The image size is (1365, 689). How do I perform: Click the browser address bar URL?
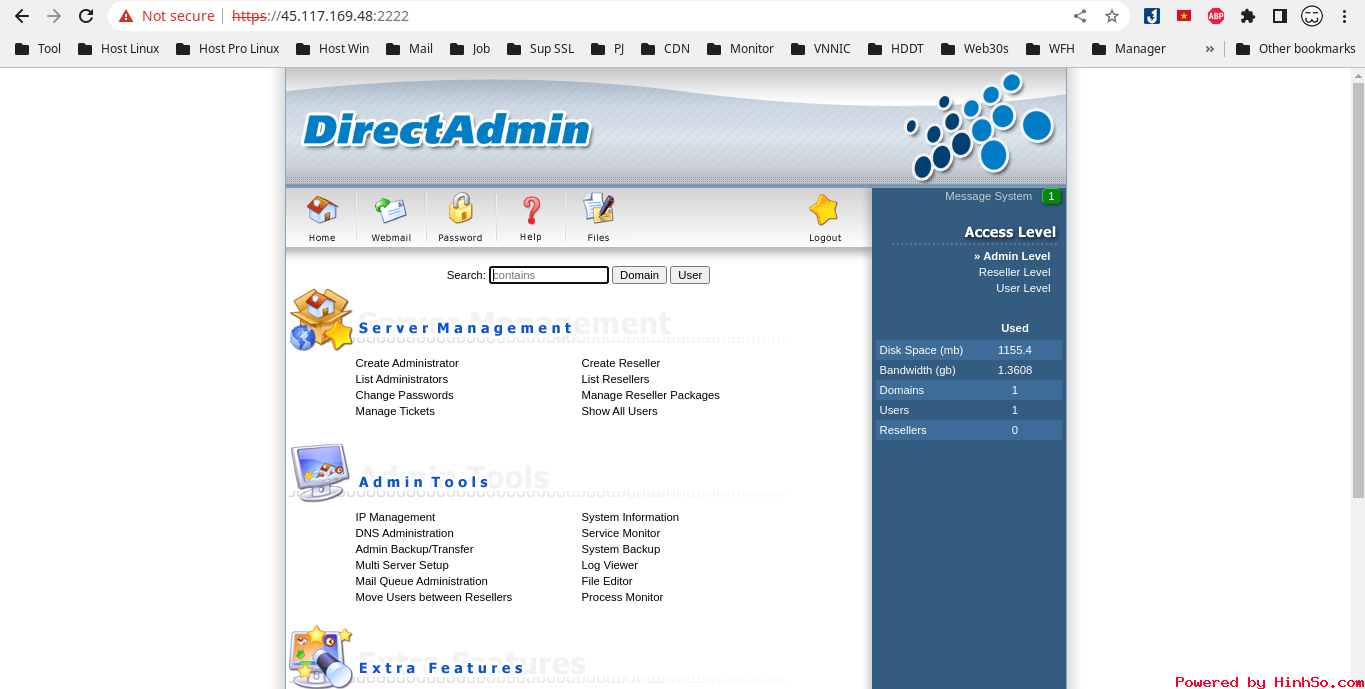320,16
